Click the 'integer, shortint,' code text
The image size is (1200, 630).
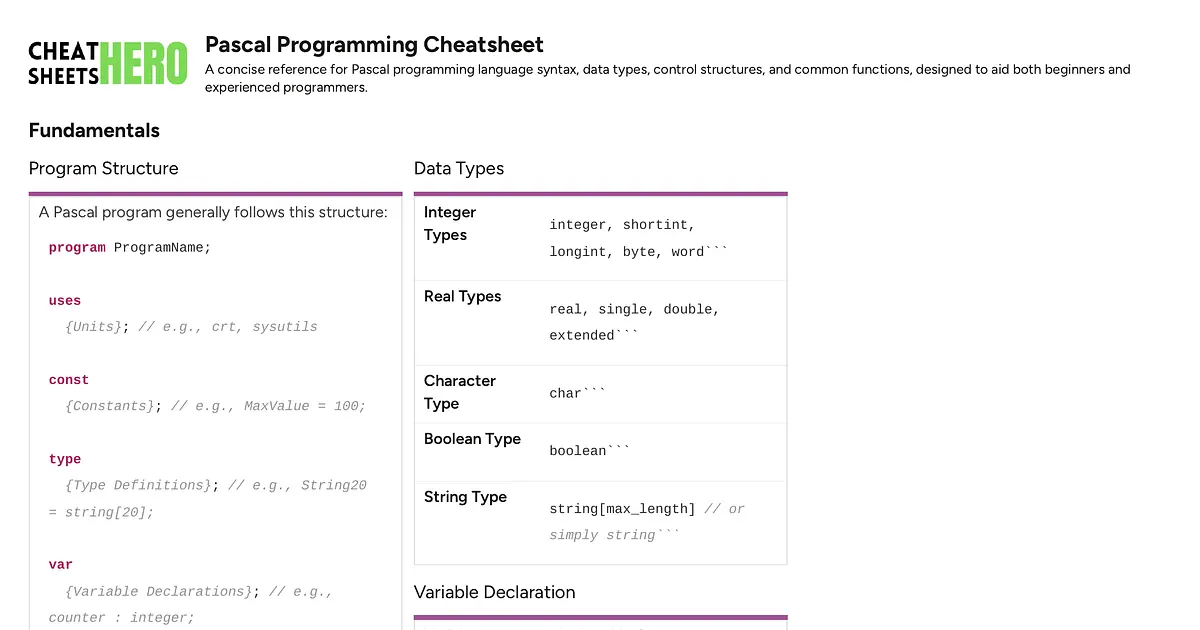622,225
